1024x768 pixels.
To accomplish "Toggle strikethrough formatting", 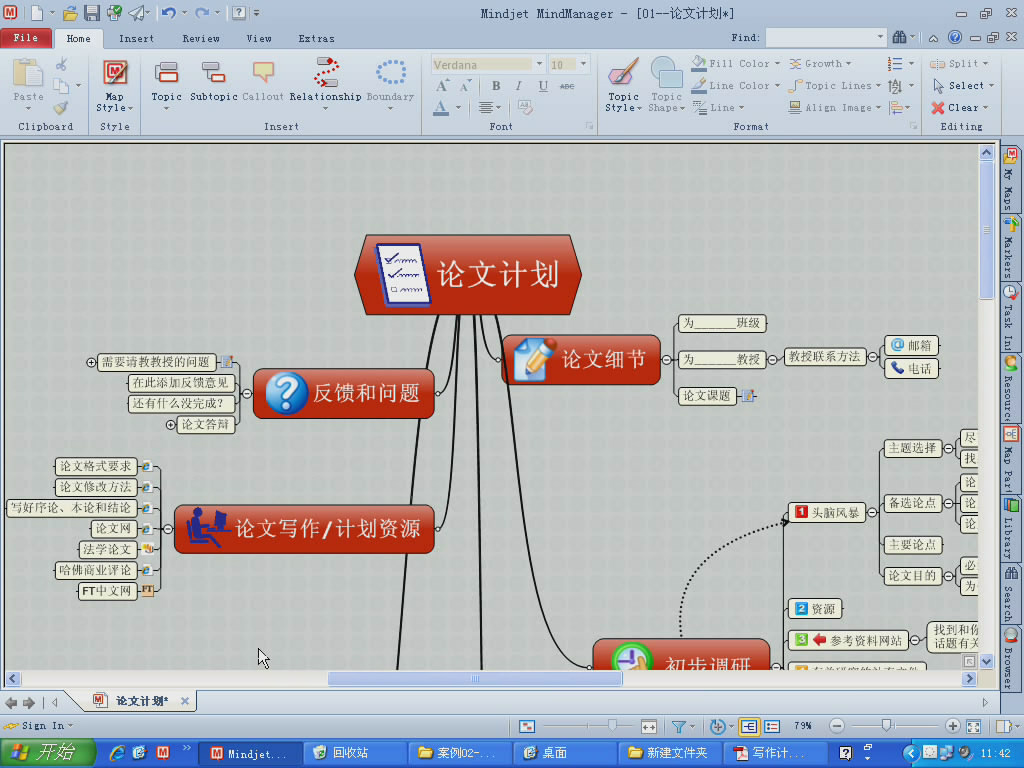I will pos(567,86).
